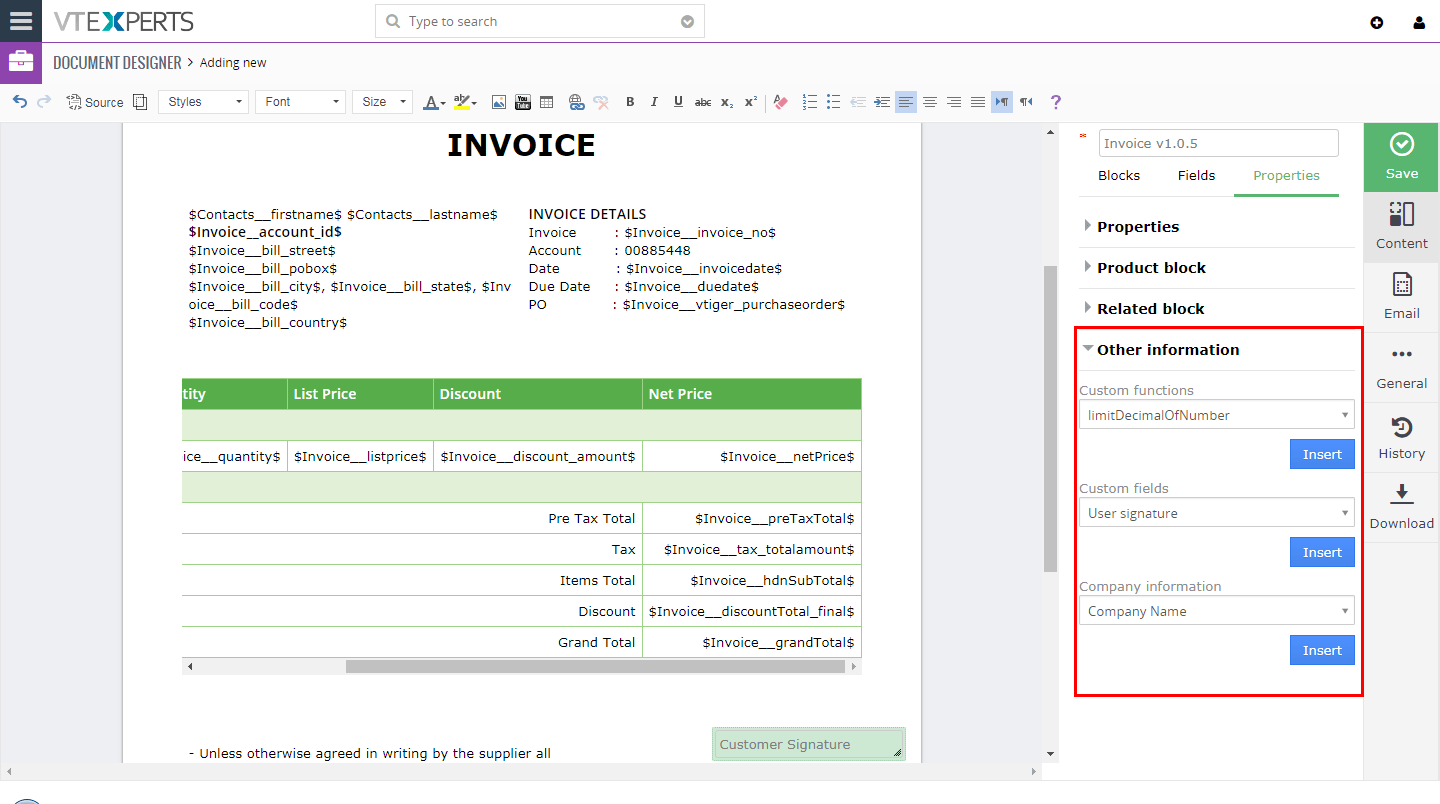The image size is (1440, 804).
Task: Click the Undo arrow icon
Action: 19,101
